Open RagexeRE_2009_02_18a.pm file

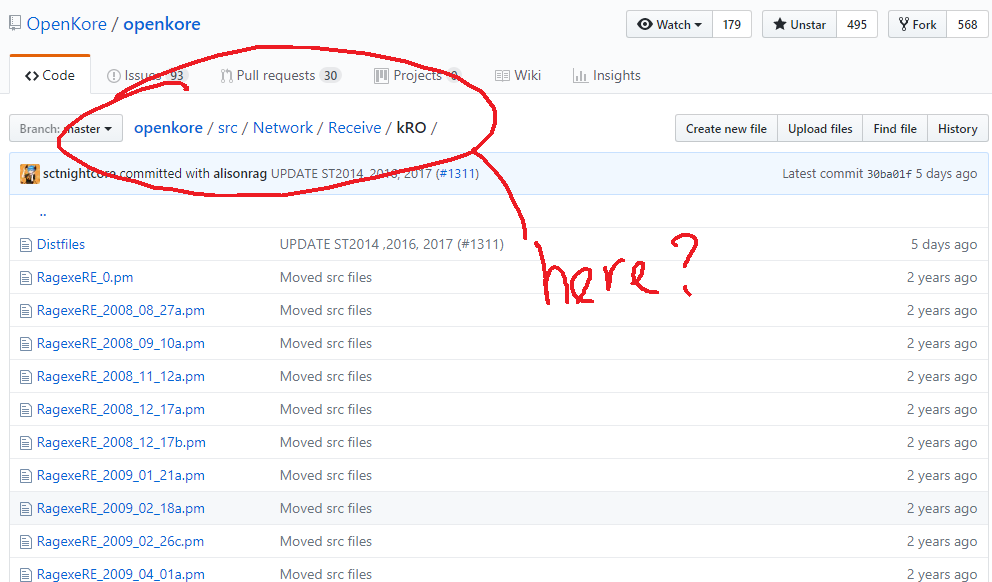point(121,508)
